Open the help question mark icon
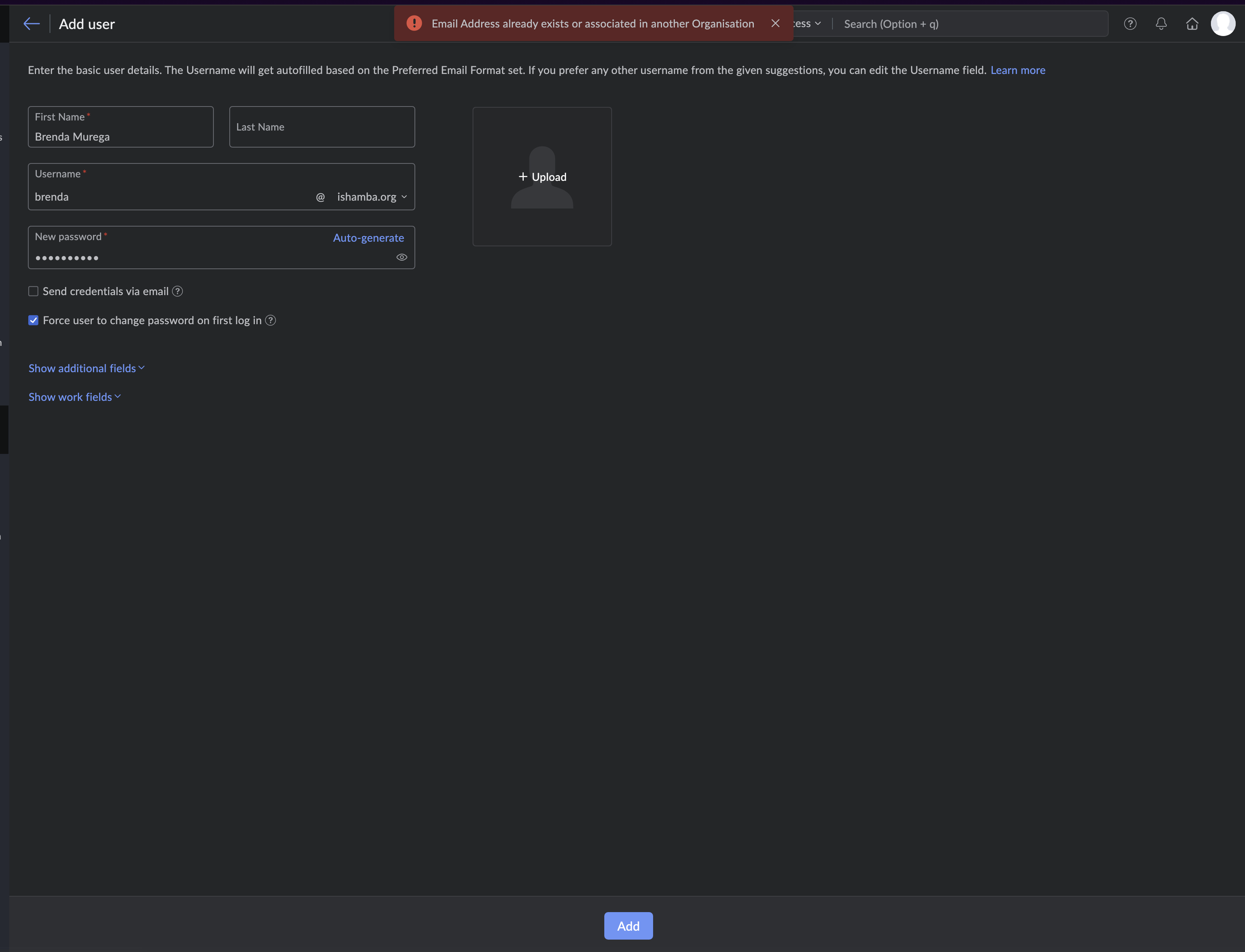The height and width of the screenshot is (952, 1245). click(x=1130, y=24)
